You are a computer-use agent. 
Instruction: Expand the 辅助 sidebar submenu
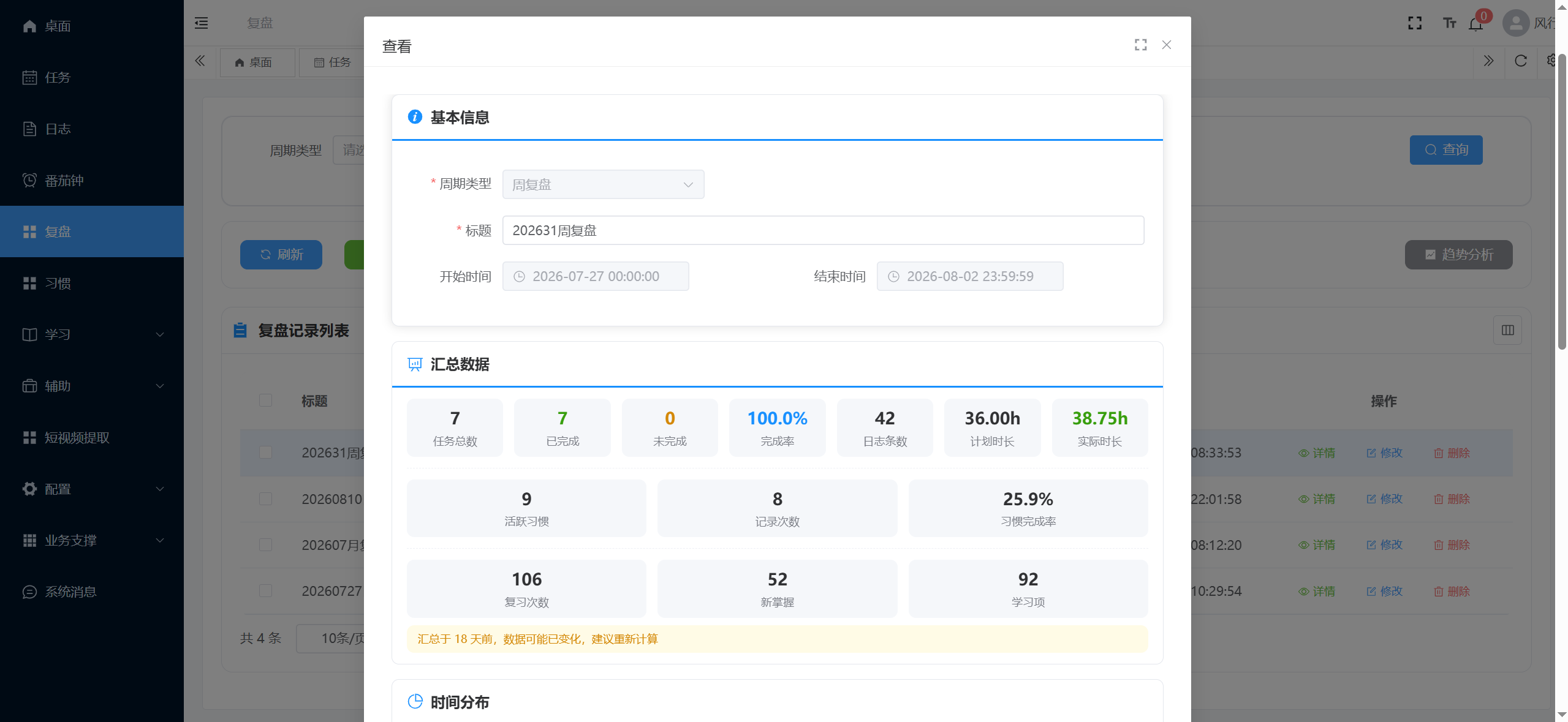(x=92, y=386)
